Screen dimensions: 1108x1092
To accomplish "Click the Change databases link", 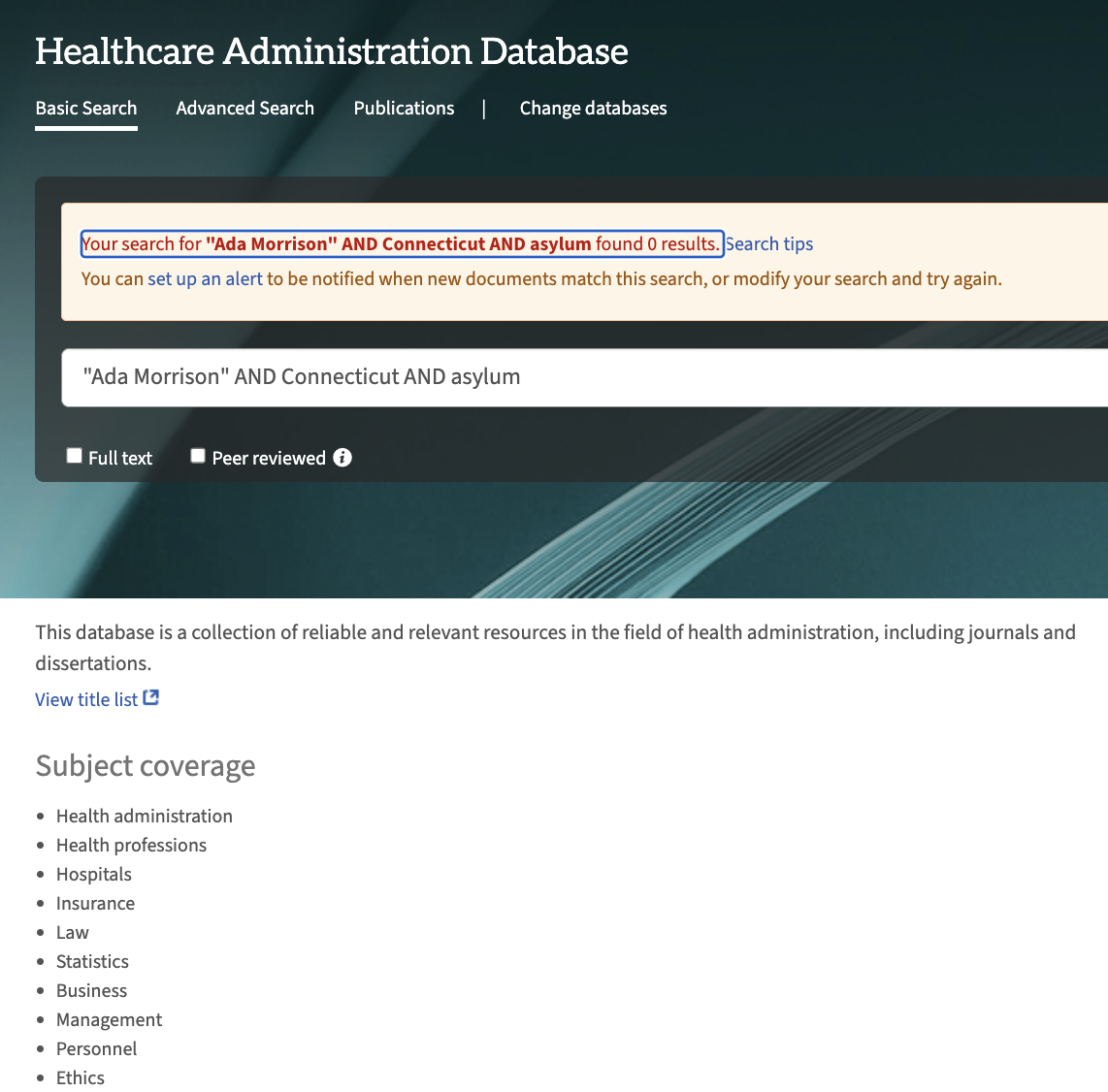I will [x=593, y=109].
